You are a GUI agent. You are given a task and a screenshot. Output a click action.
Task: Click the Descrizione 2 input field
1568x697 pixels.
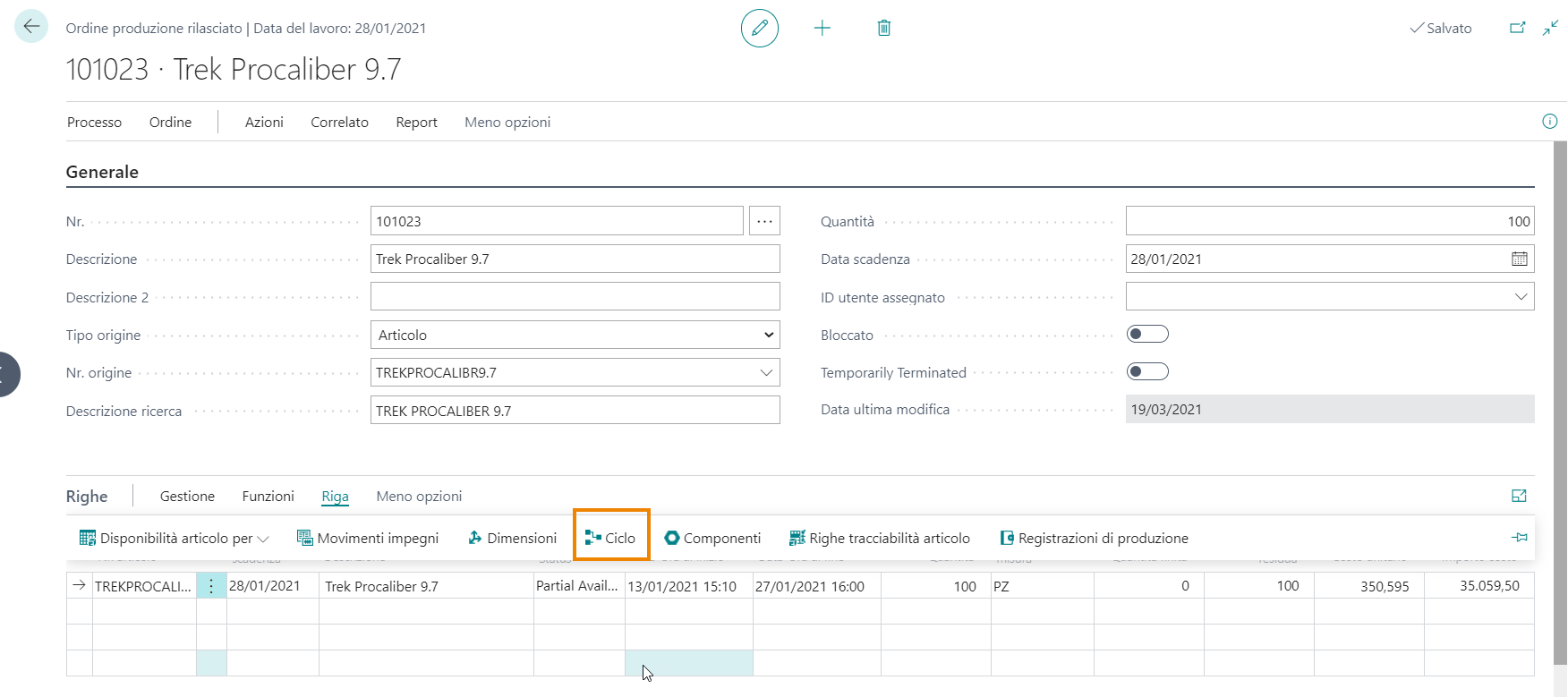pos(575,297)
